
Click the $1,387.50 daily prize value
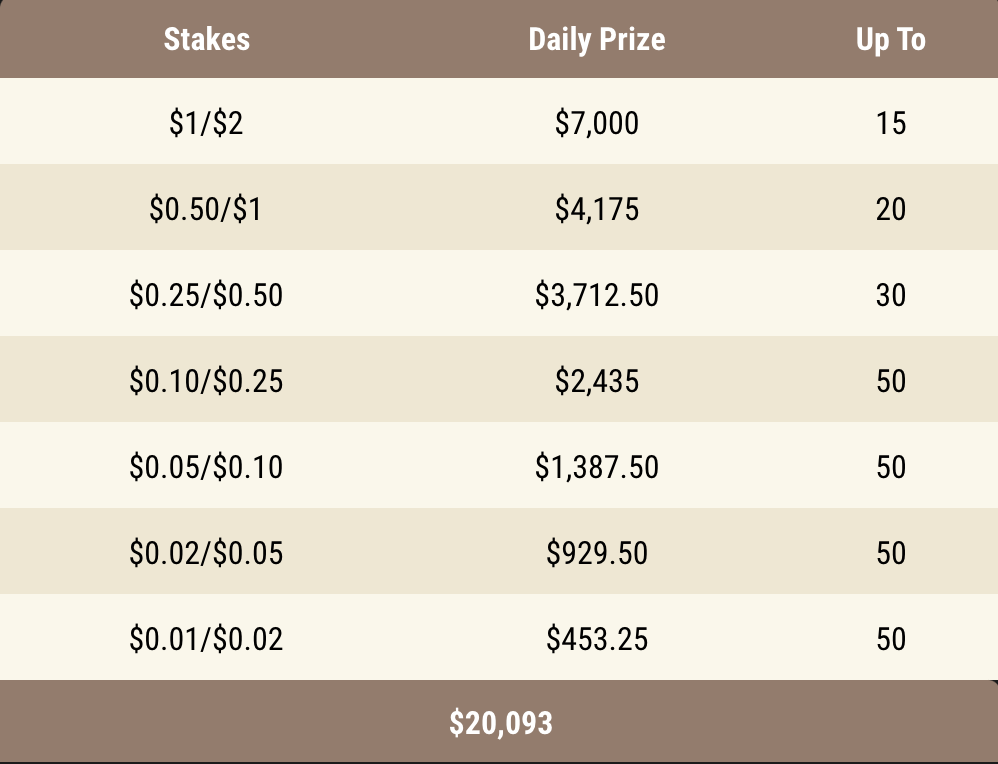point(596,467)
